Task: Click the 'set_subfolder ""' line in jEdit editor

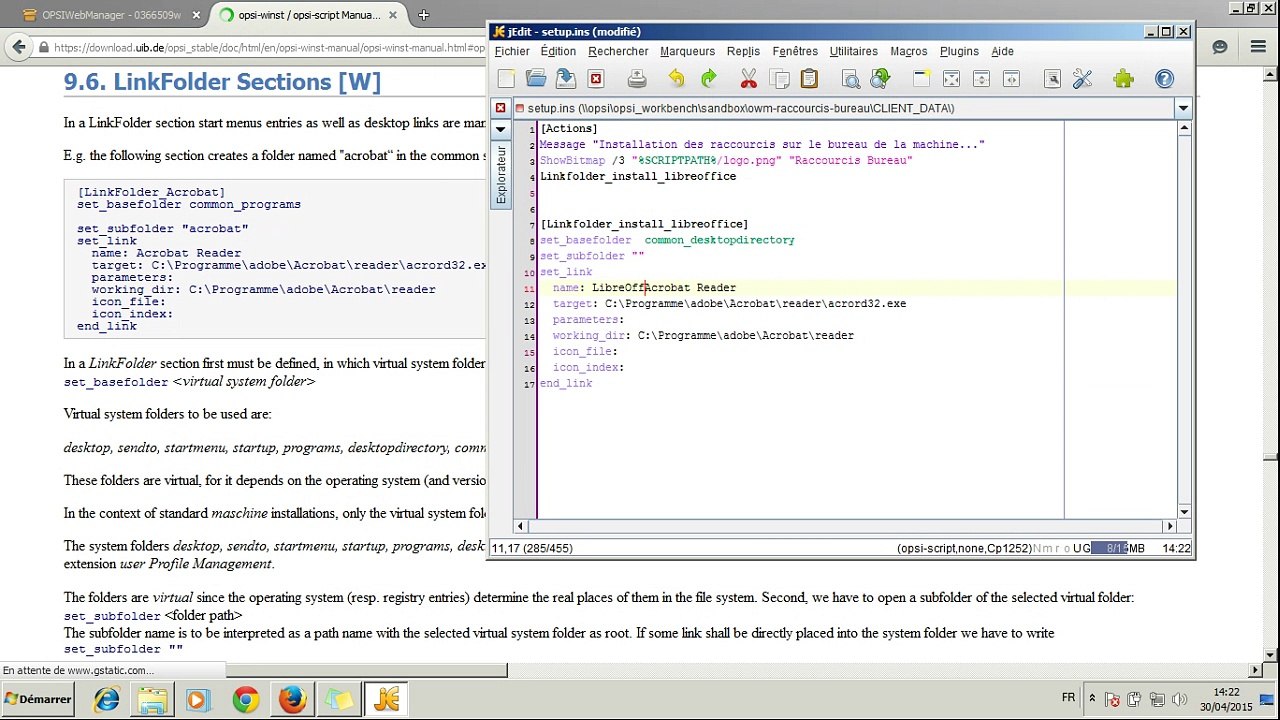Action: click(592, 256)
